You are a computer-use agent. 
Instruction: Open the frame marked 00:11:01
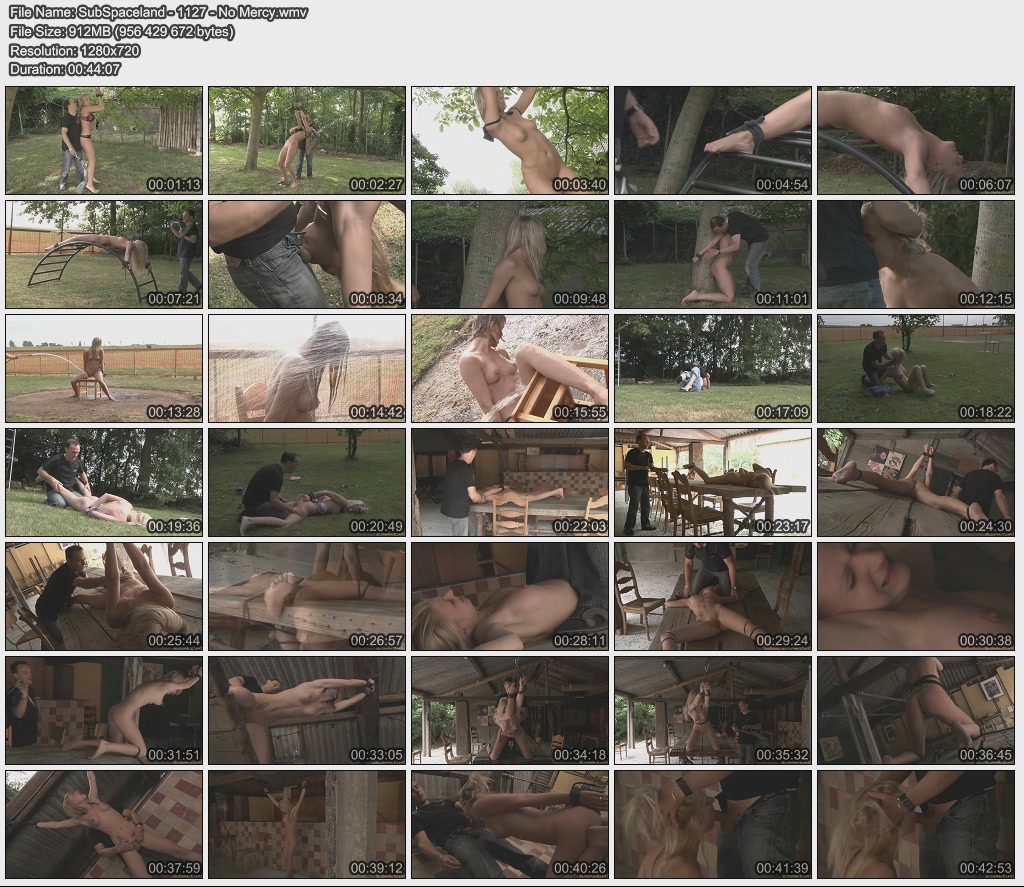pyautogui.click(x=712, y=254)
